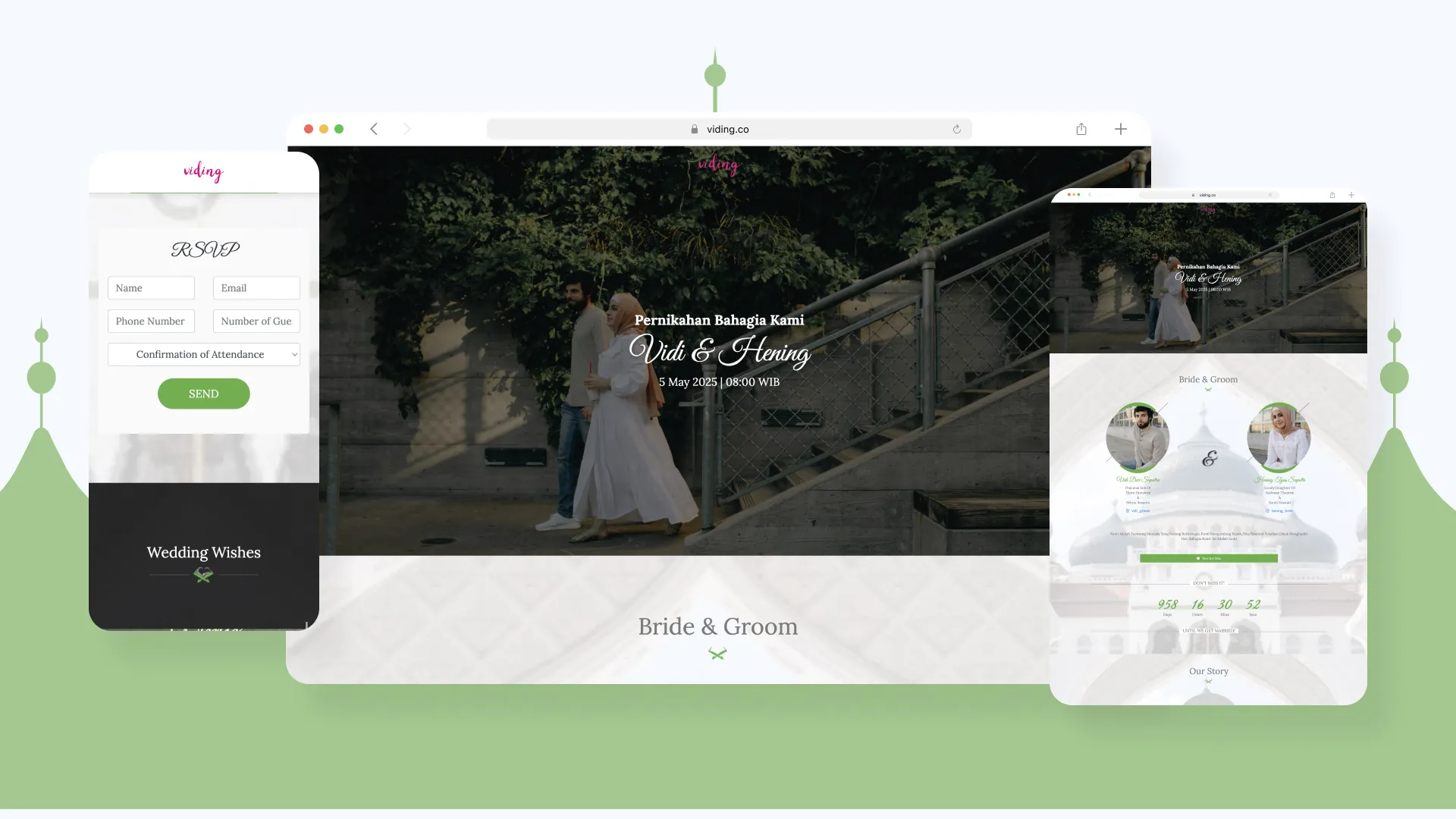Click the viding.co address bar

coord(728,129)
